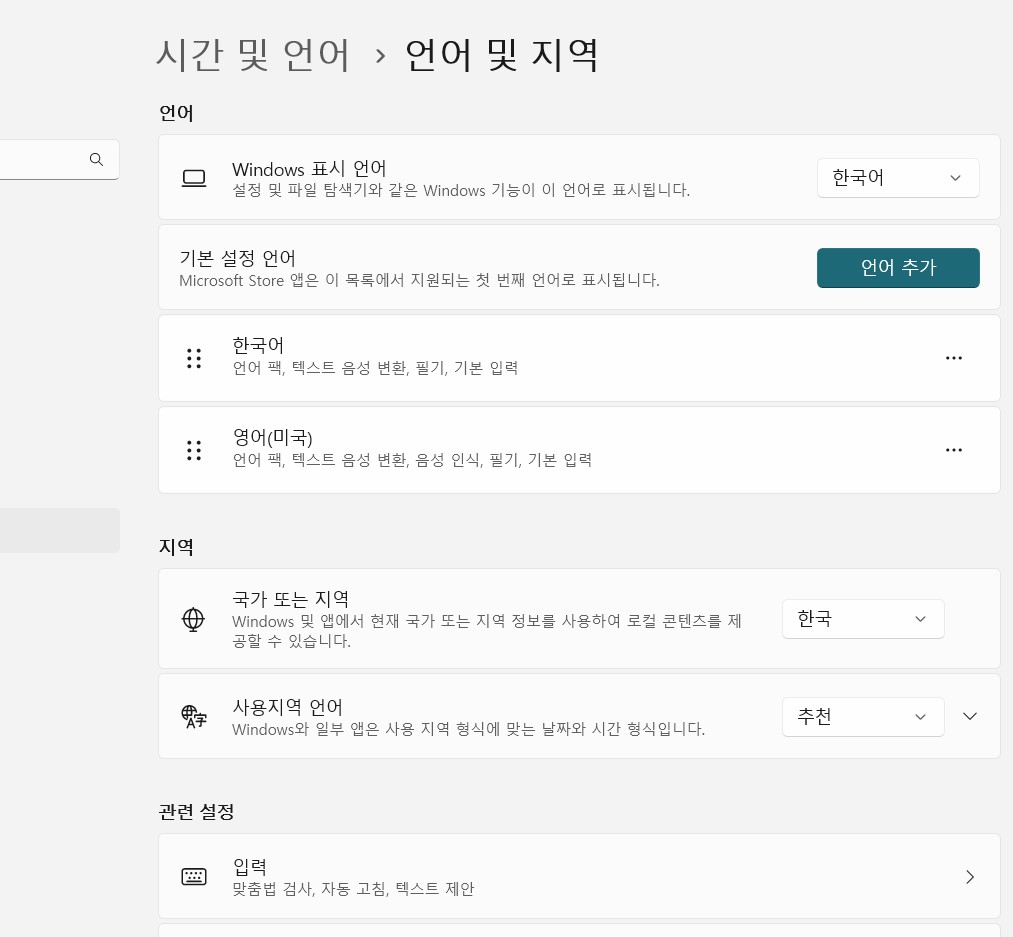The image size is (1013, 937).
Task: Open the 국가 또는 지역 dropdown
Action: click(x=862, y=618)
